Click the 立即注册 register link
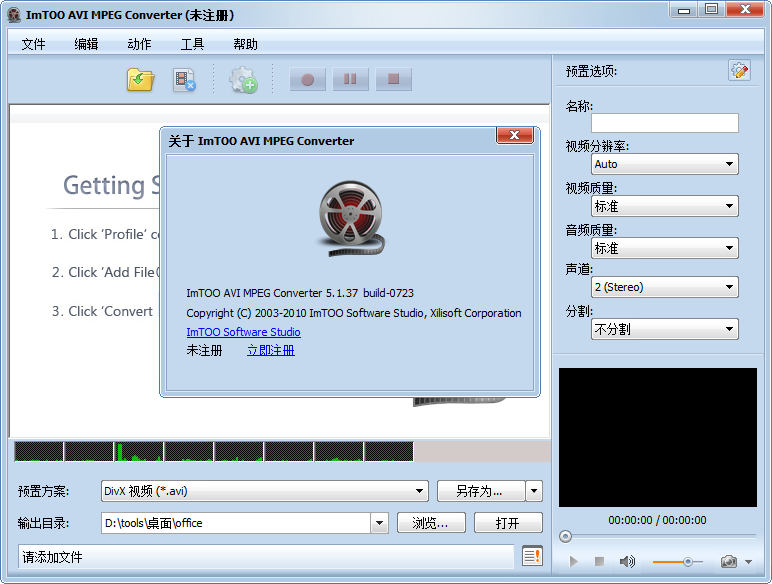 pos(271,351)
